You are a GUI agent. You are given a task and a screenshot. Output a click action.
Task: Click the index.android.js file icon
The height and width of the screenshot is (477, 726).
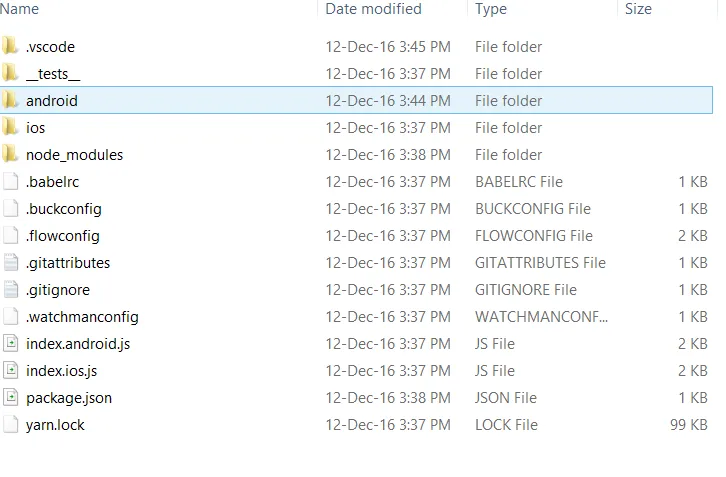[11, 344]
